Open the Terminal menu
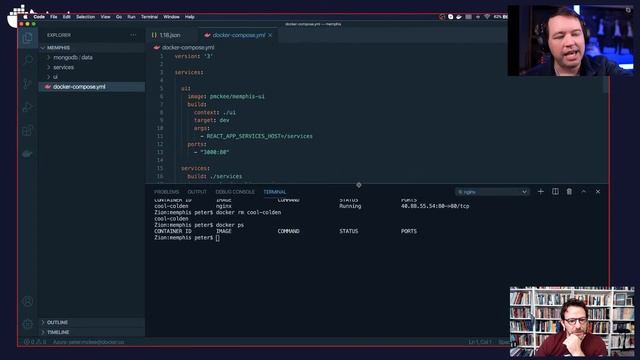Viewport: 640px width, 360px height. pyautogui.click(x=149, y=17)
